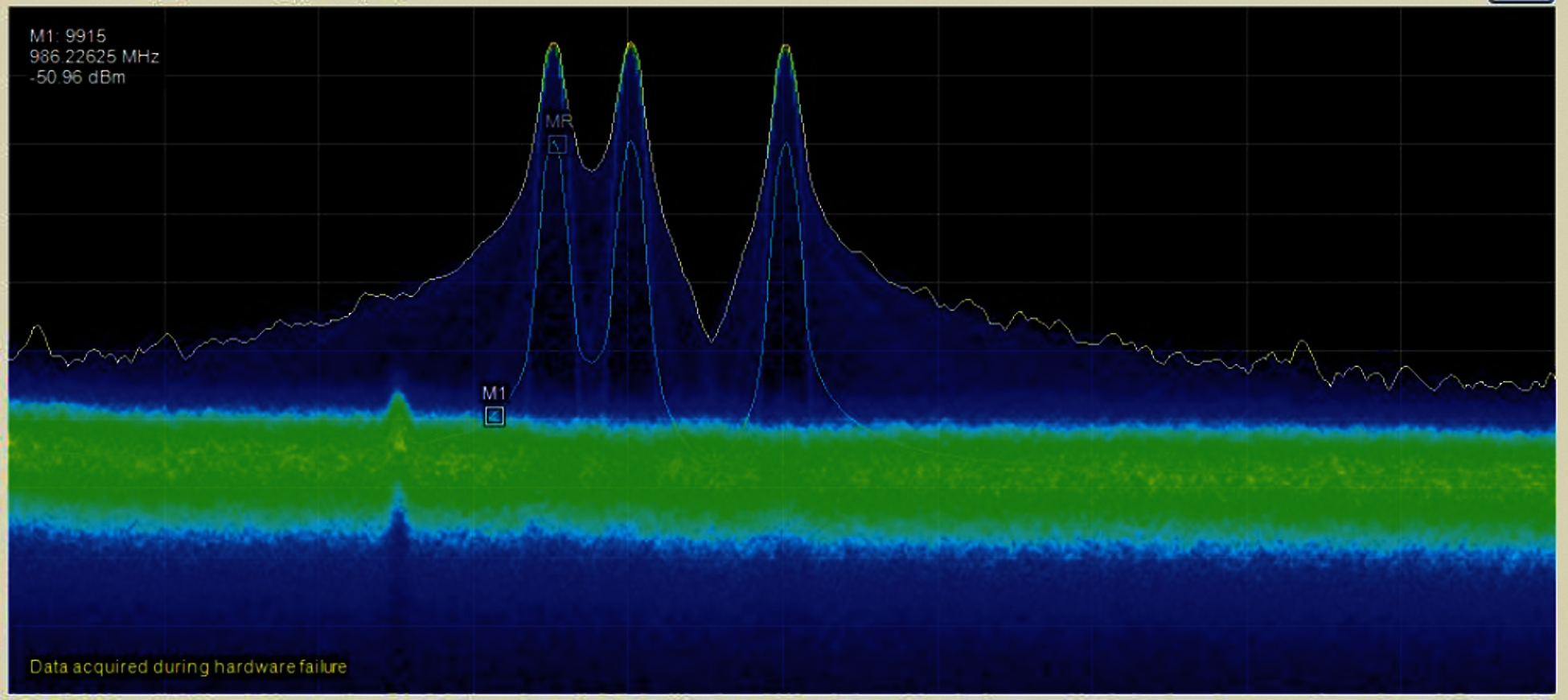Click the small spur atop green noise band
1568x700 pixels.
(397, 398)
